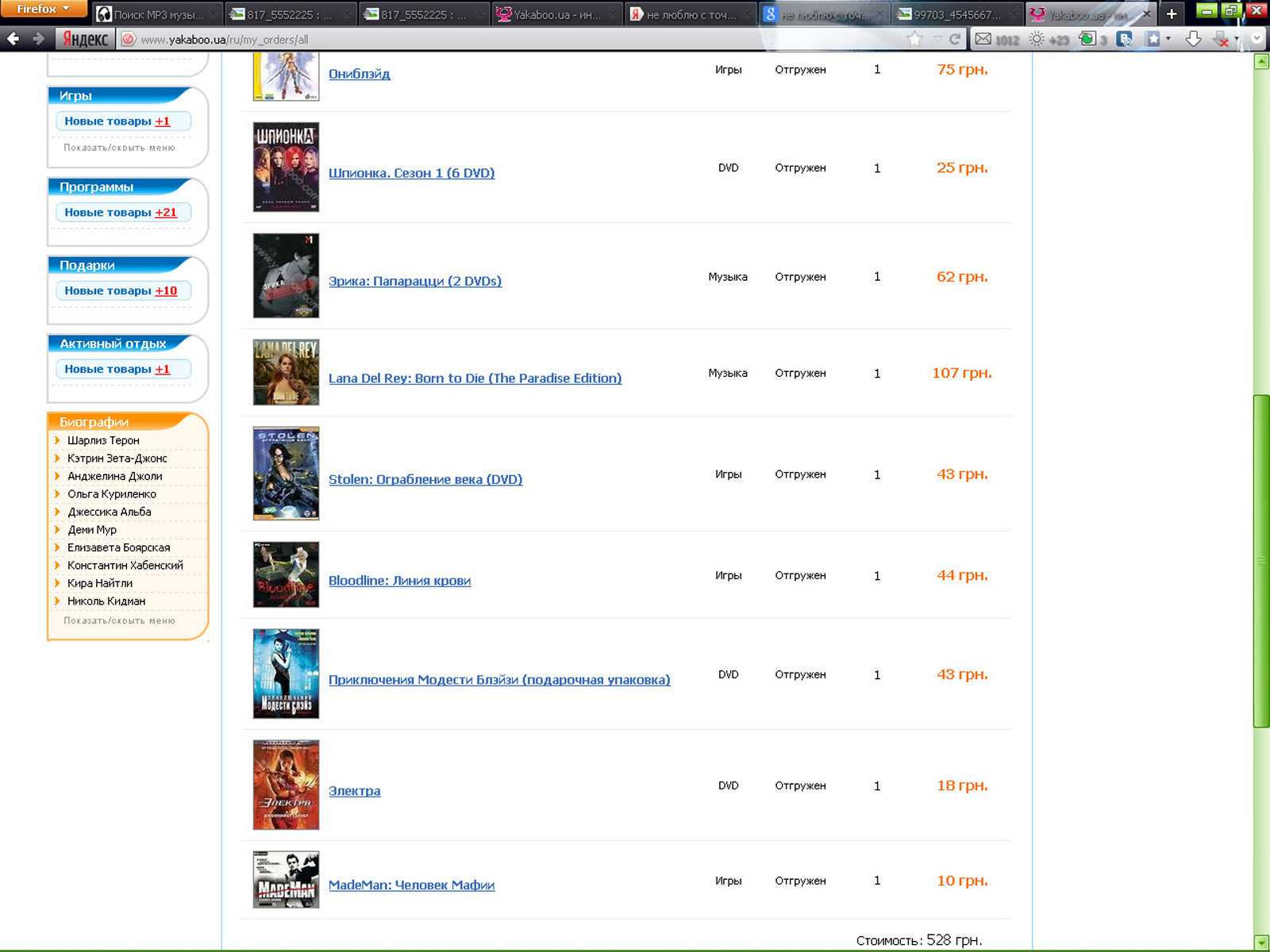This screenshot has height=952, width=1270.
Task: Open Джессика Альба biography
Action: point(109,512)
